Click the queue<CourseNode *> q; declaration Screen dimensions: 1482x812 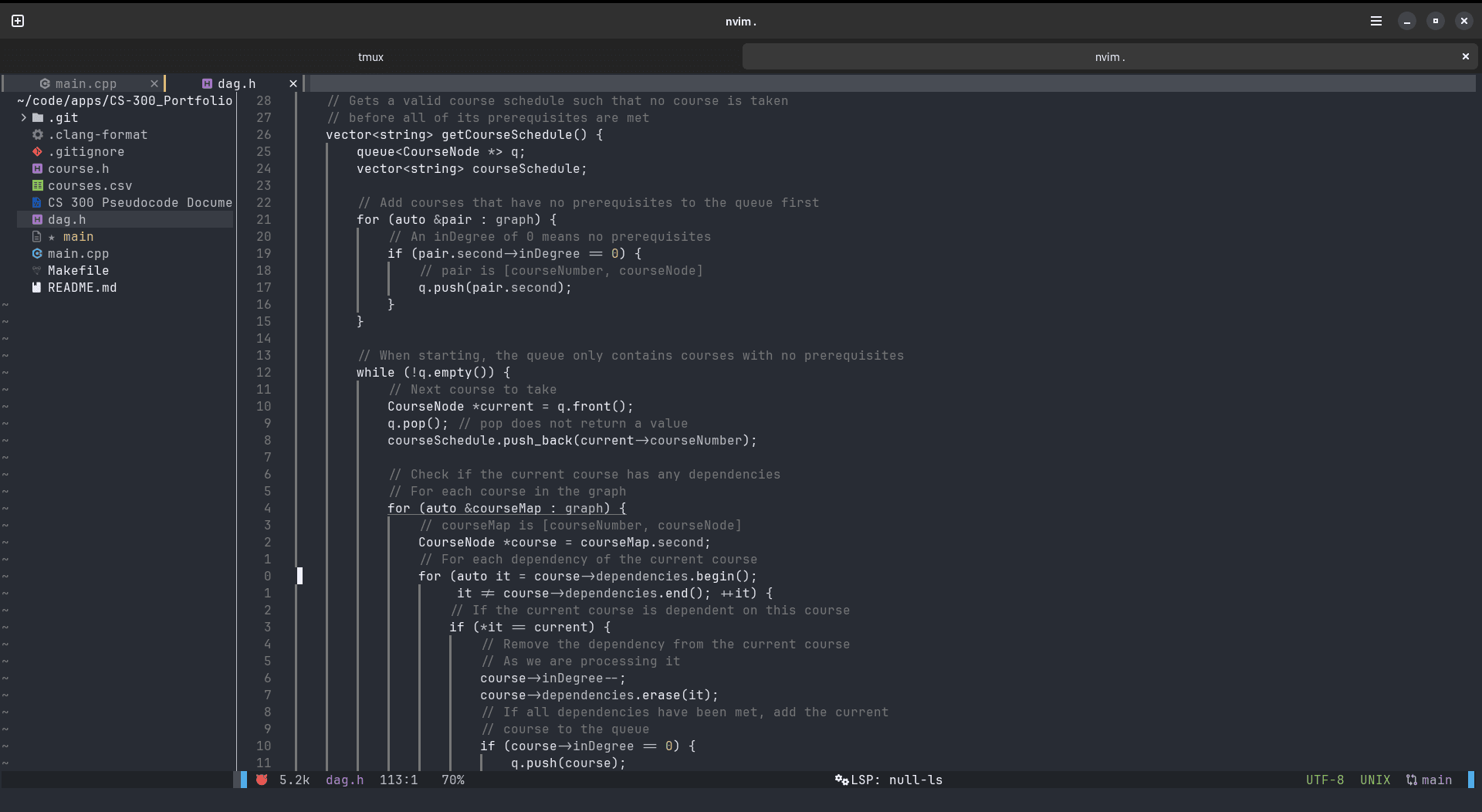pyautogui.click(x=441, y=151)
